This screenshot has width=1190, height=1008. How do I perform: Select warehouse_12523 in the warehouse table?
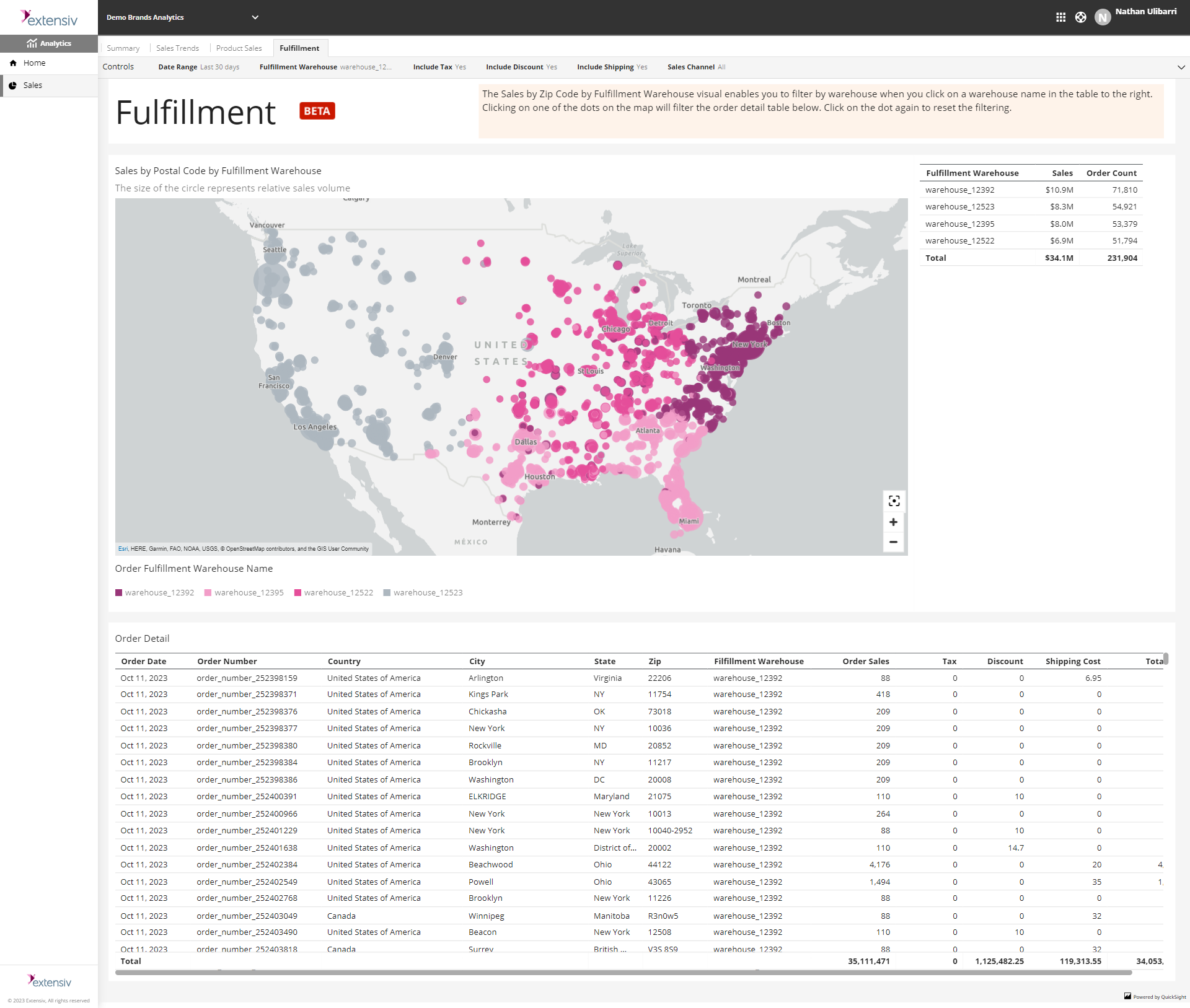coord(961,206)
